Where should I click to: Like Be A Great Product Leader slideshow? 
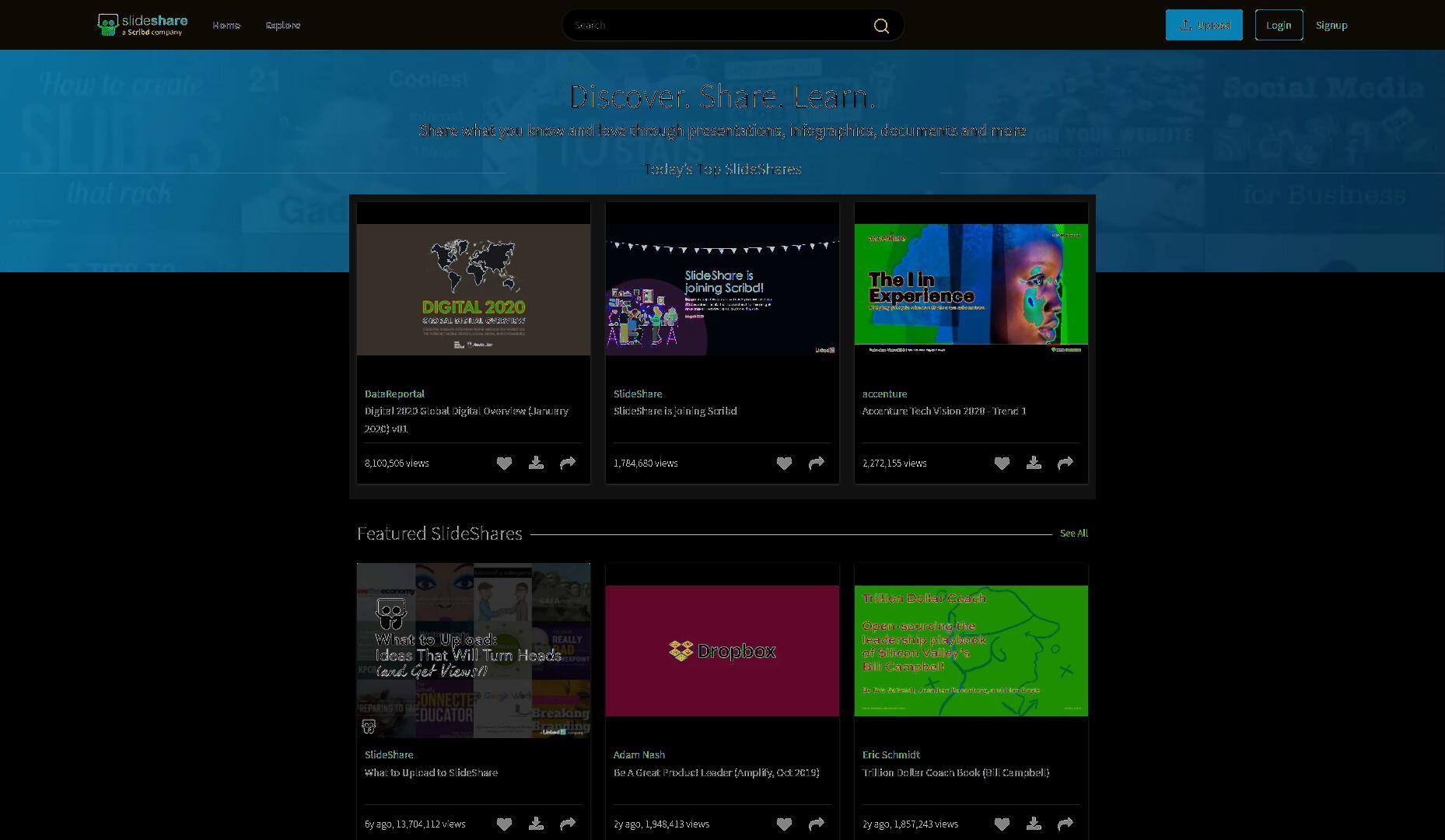pyautogui.click(x=784, y=824)
